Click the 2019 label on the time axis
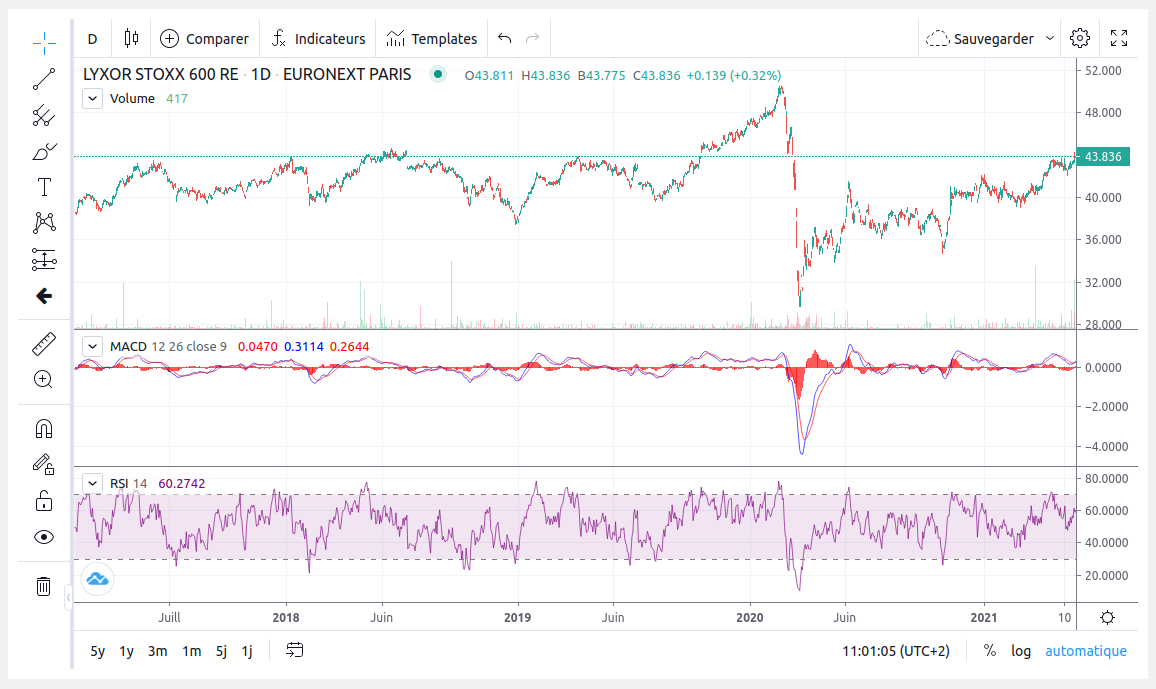1156x689 pixels. tap(518, 618)
